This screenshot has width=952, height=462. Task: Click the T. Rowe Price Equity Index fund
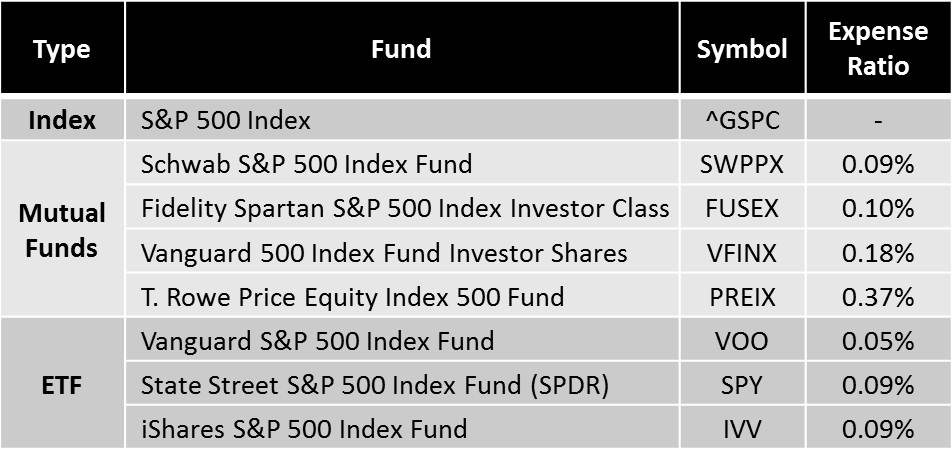point(352,297)
